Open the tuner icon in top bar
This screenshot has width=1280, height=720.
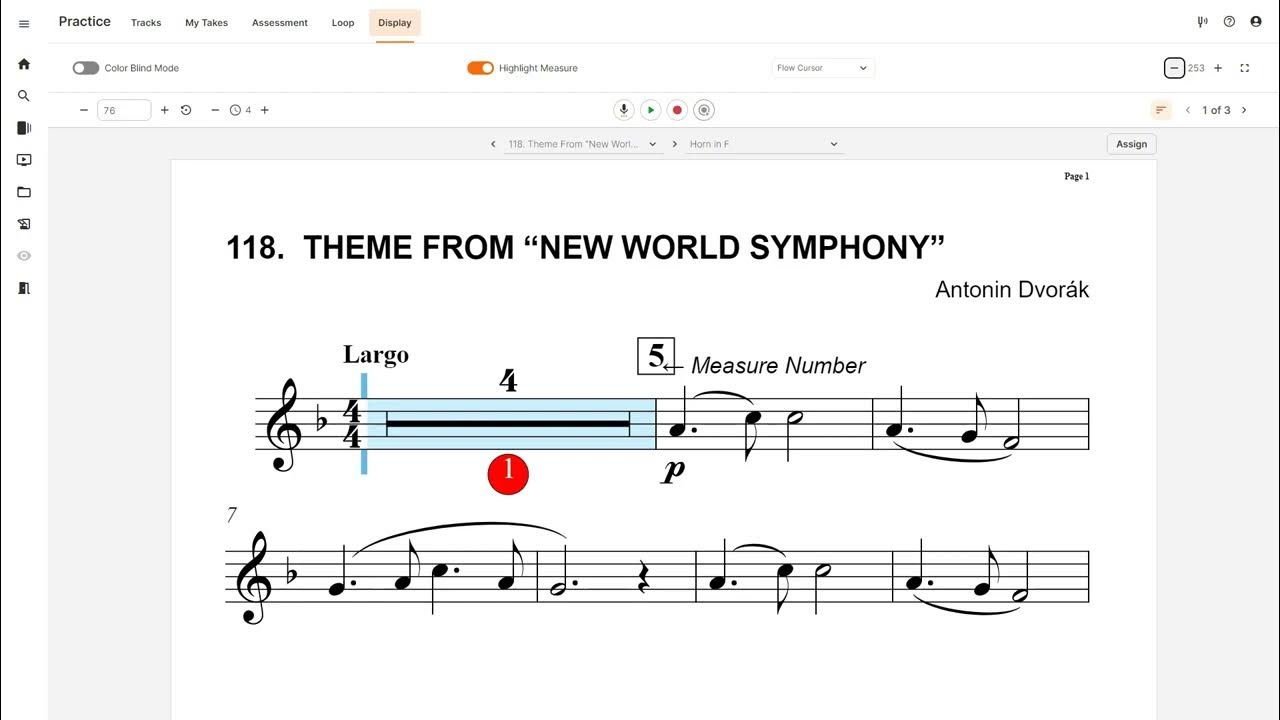coord(1202,22)
